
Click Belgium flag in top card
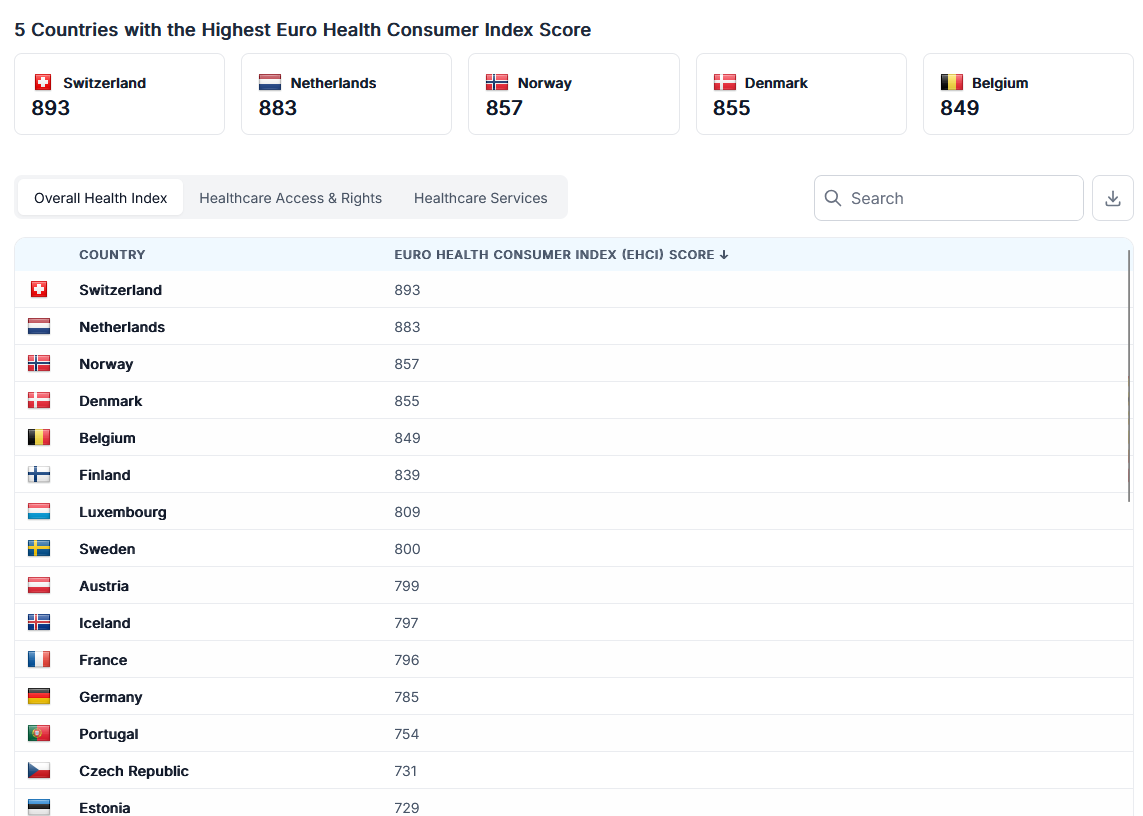pyautogui.click(x=952, y=83)
